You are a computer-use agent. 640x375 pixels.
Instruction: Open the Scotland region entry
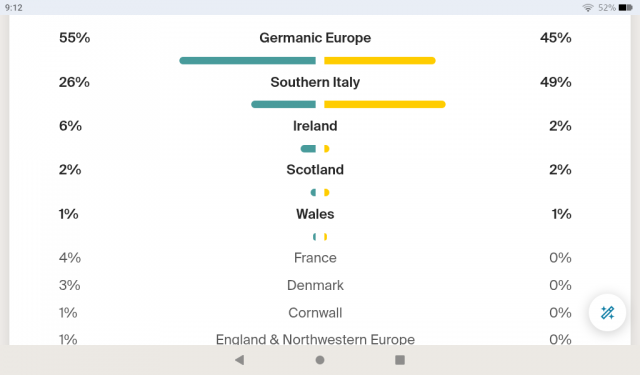coord(315,170)
